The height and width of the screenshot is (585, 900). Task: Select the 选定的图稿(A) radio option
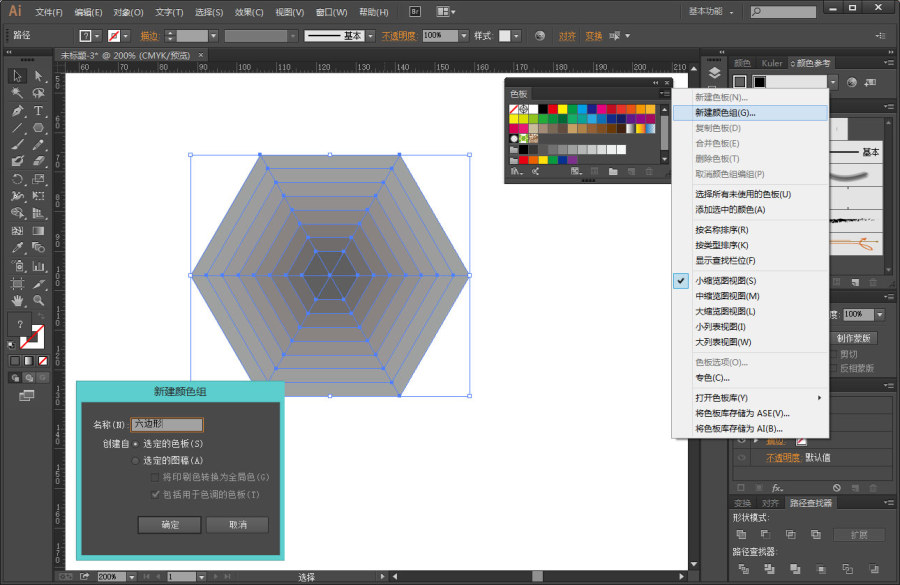[x=135, y=460]
